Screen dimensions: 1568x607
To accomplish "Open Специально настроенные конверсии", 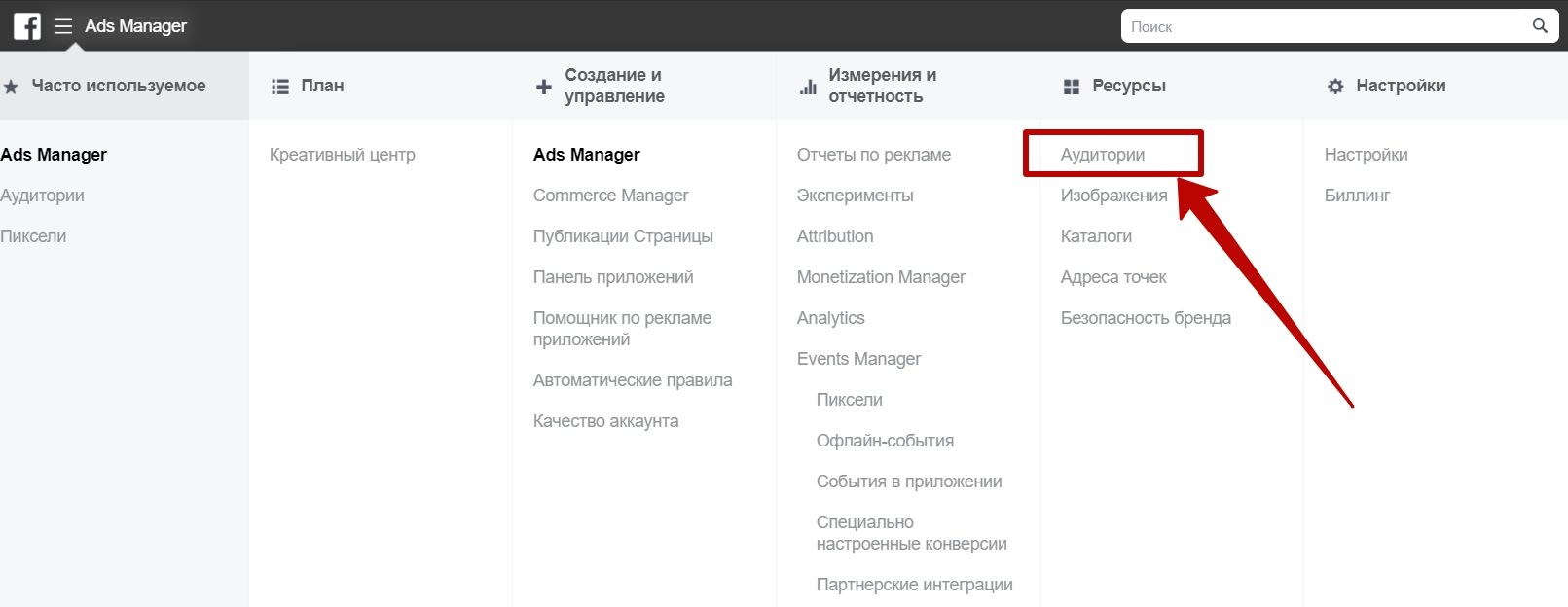I will click(912, 533).
